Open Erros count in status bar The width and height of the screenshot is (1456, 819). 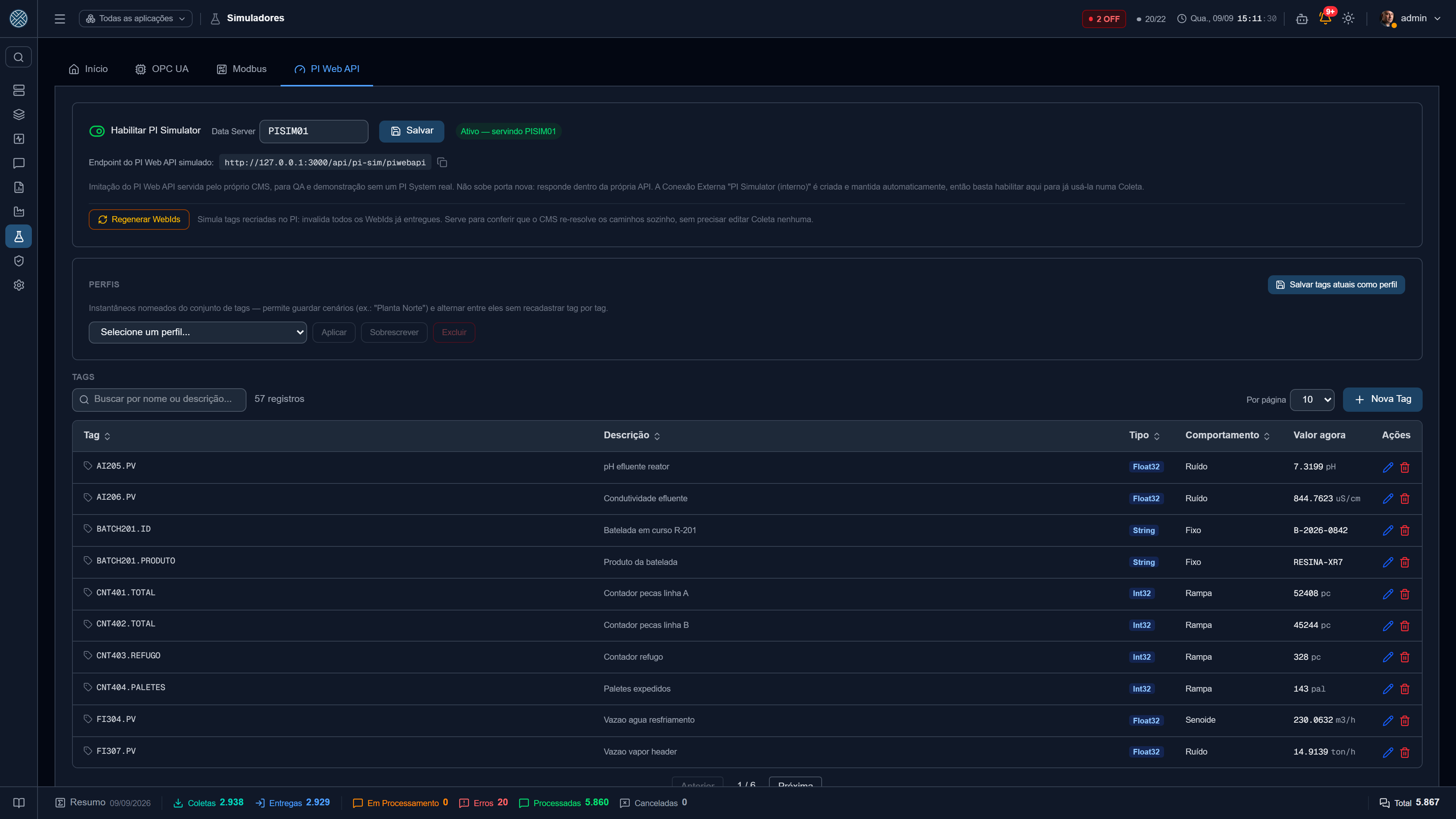(x=484, y=803)
